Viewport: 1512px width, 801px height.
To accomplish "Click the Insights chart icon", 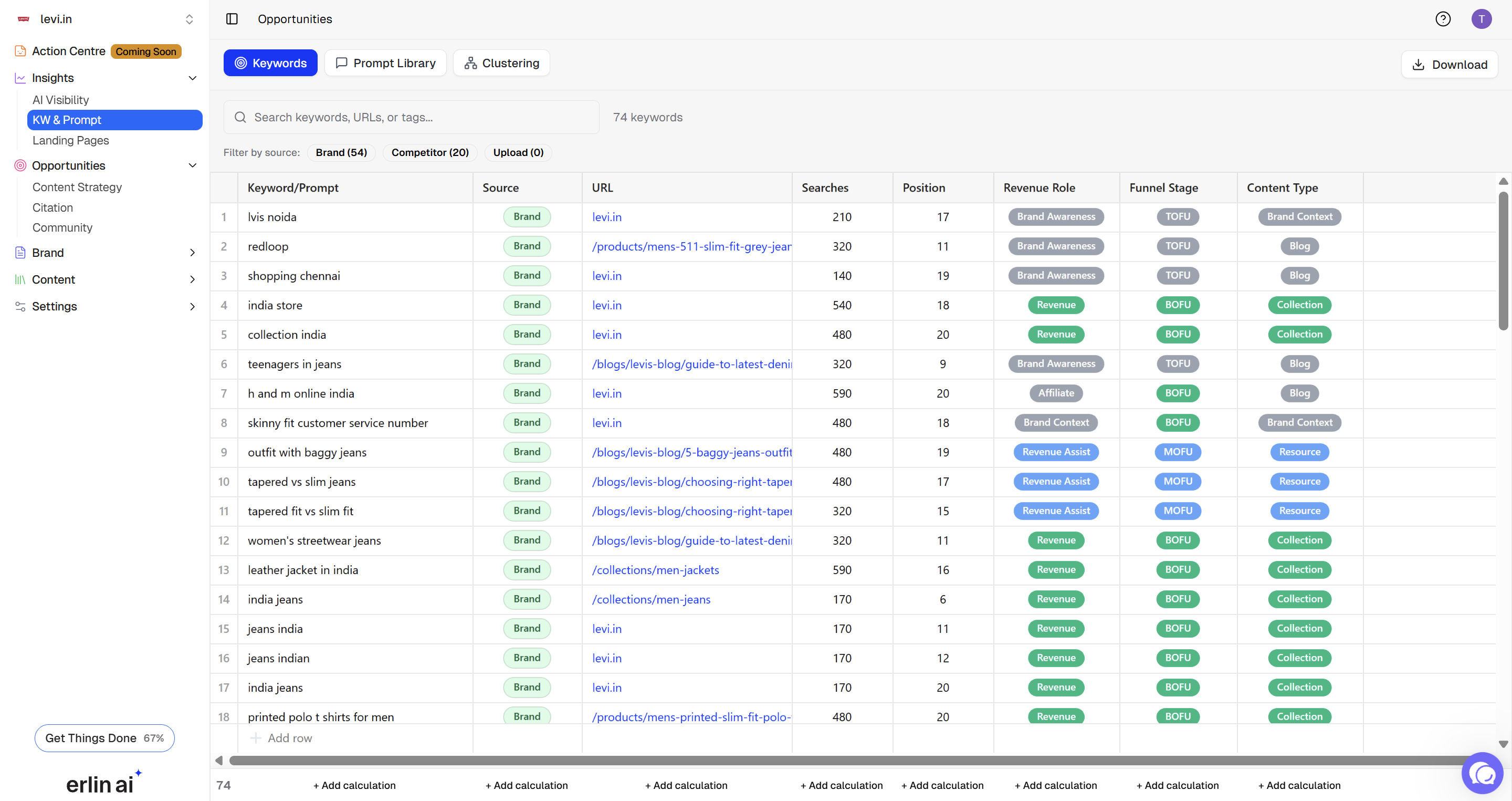I will coord(20,78).
